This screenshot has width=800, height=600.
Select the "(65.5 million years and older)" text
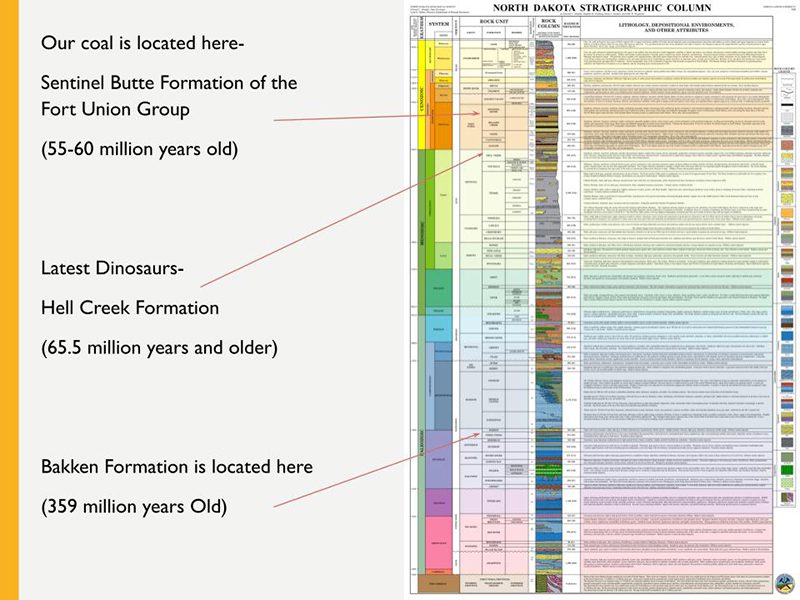pos(160,348)
